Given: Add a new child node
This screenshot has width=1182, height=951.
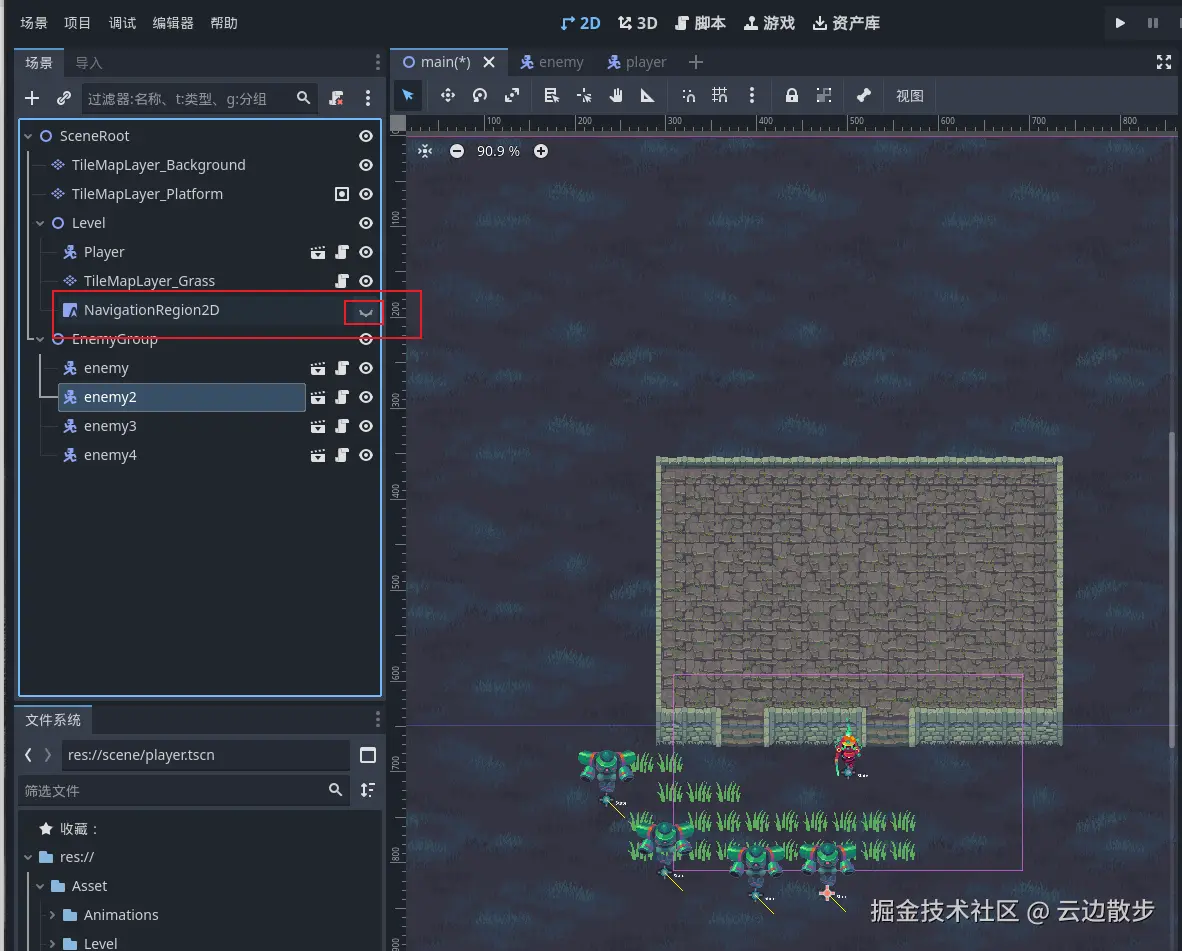Looking at the screenshot, I should [x=32, y=98].
